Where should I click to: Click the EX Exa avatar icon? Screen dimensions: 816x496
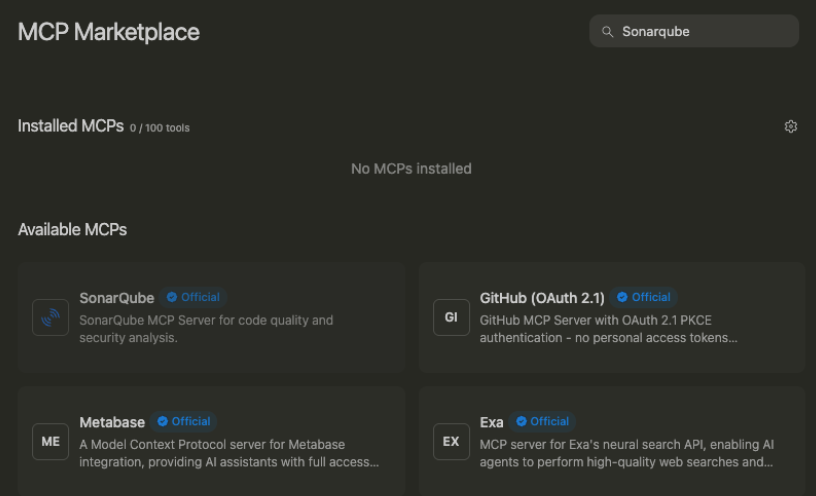pyautogui.click(x=451, y=441)
